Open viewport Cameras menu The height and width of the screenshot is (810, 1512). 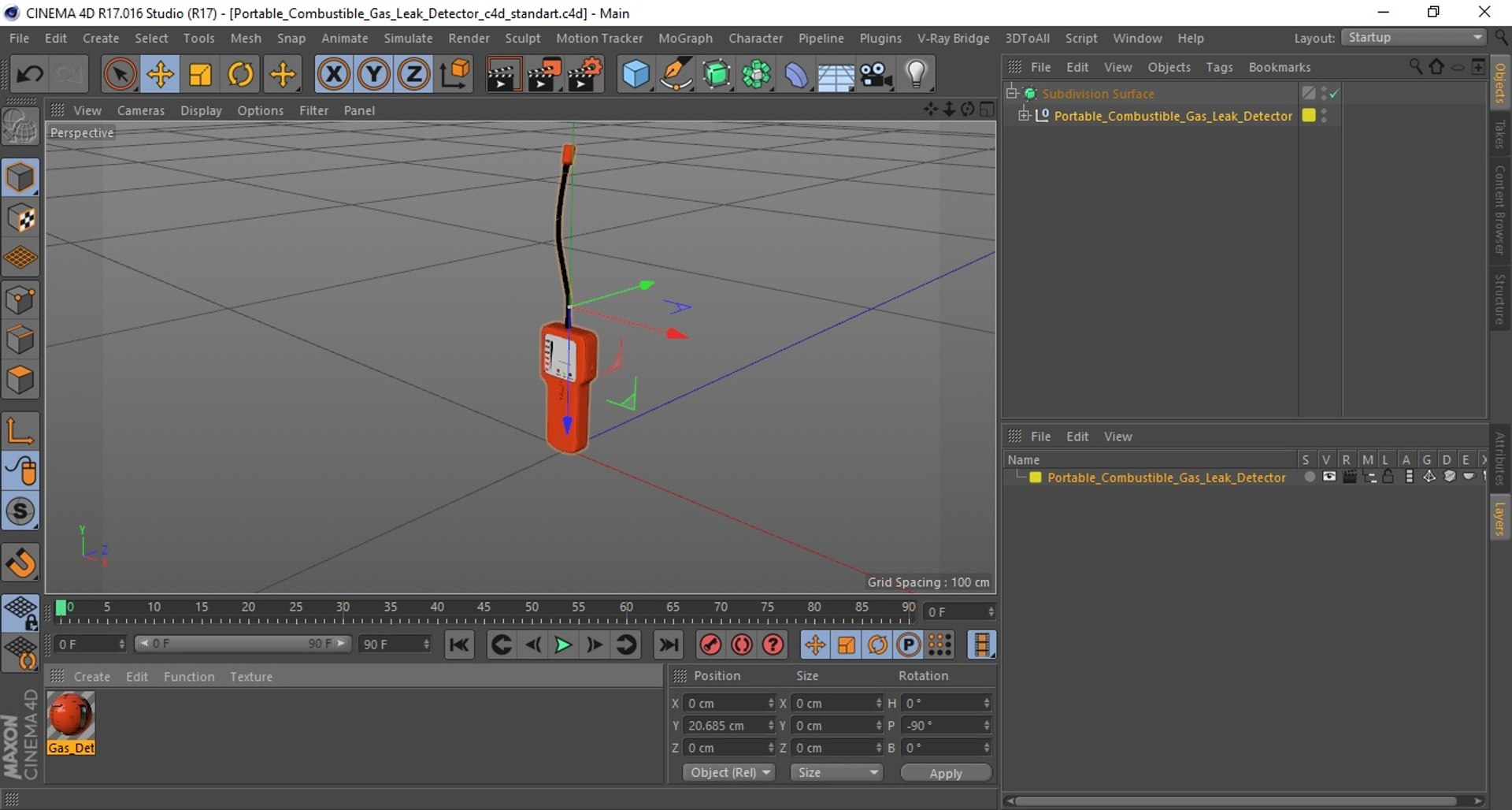[x=141, y=111]
